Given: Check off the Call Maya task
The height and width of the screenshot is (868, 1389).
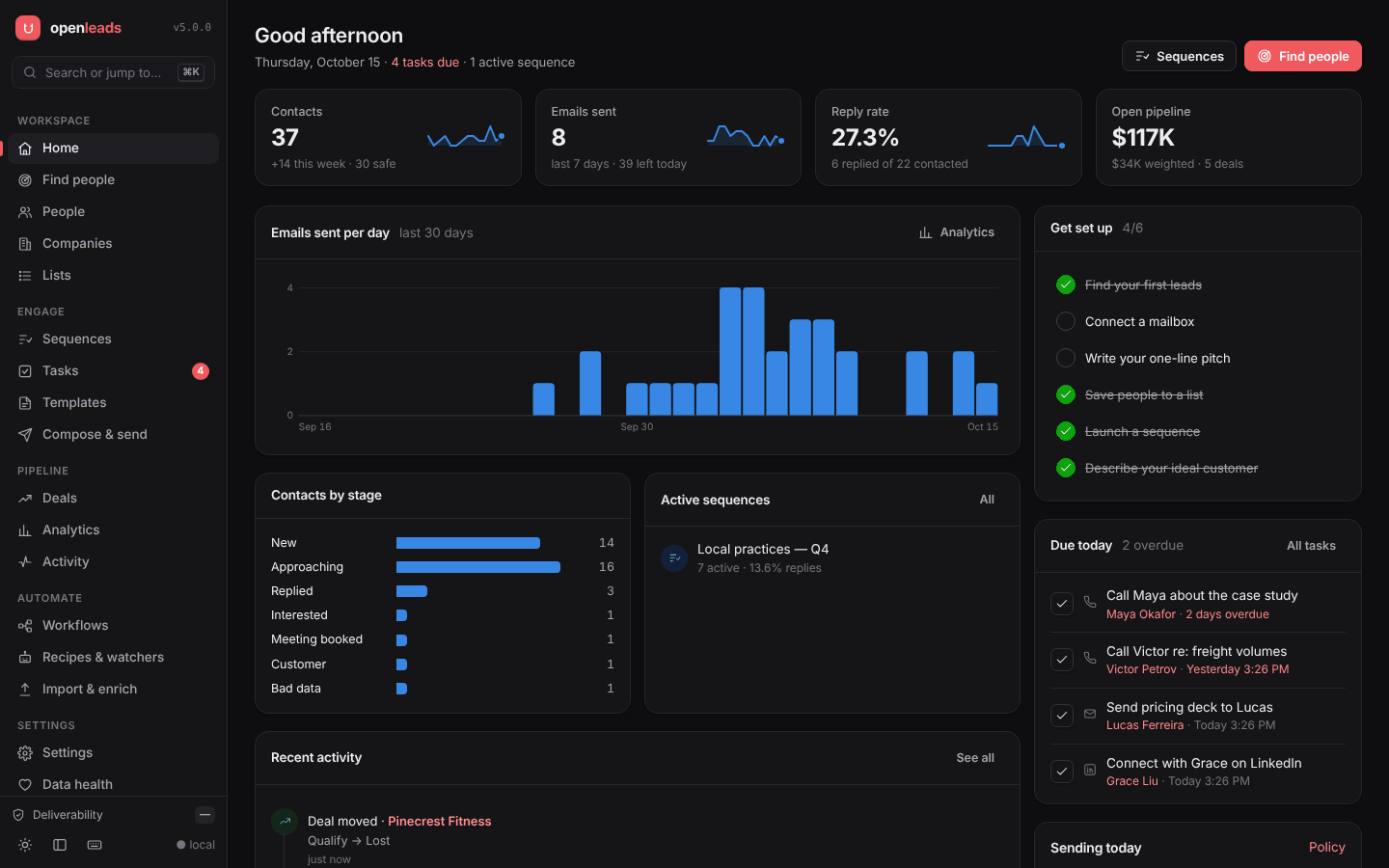Looking at the screenshot, I should click(x=1062, y=604).
